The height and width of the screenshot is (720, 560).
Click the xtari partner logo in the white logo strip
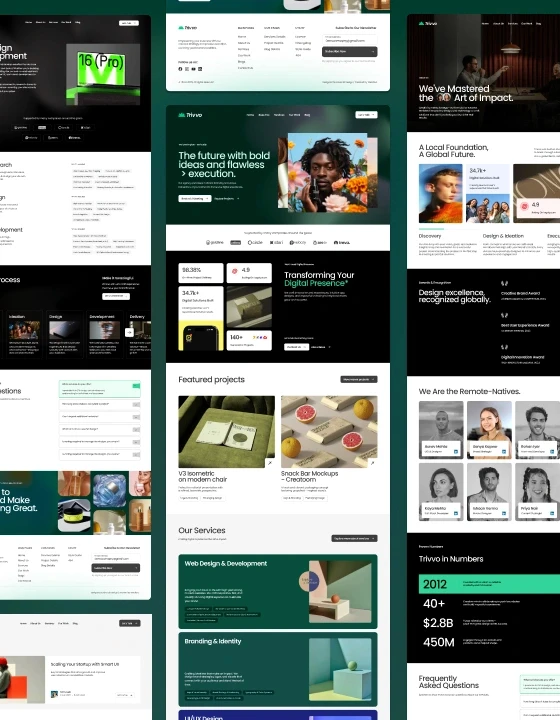click(x=276, y=242)
